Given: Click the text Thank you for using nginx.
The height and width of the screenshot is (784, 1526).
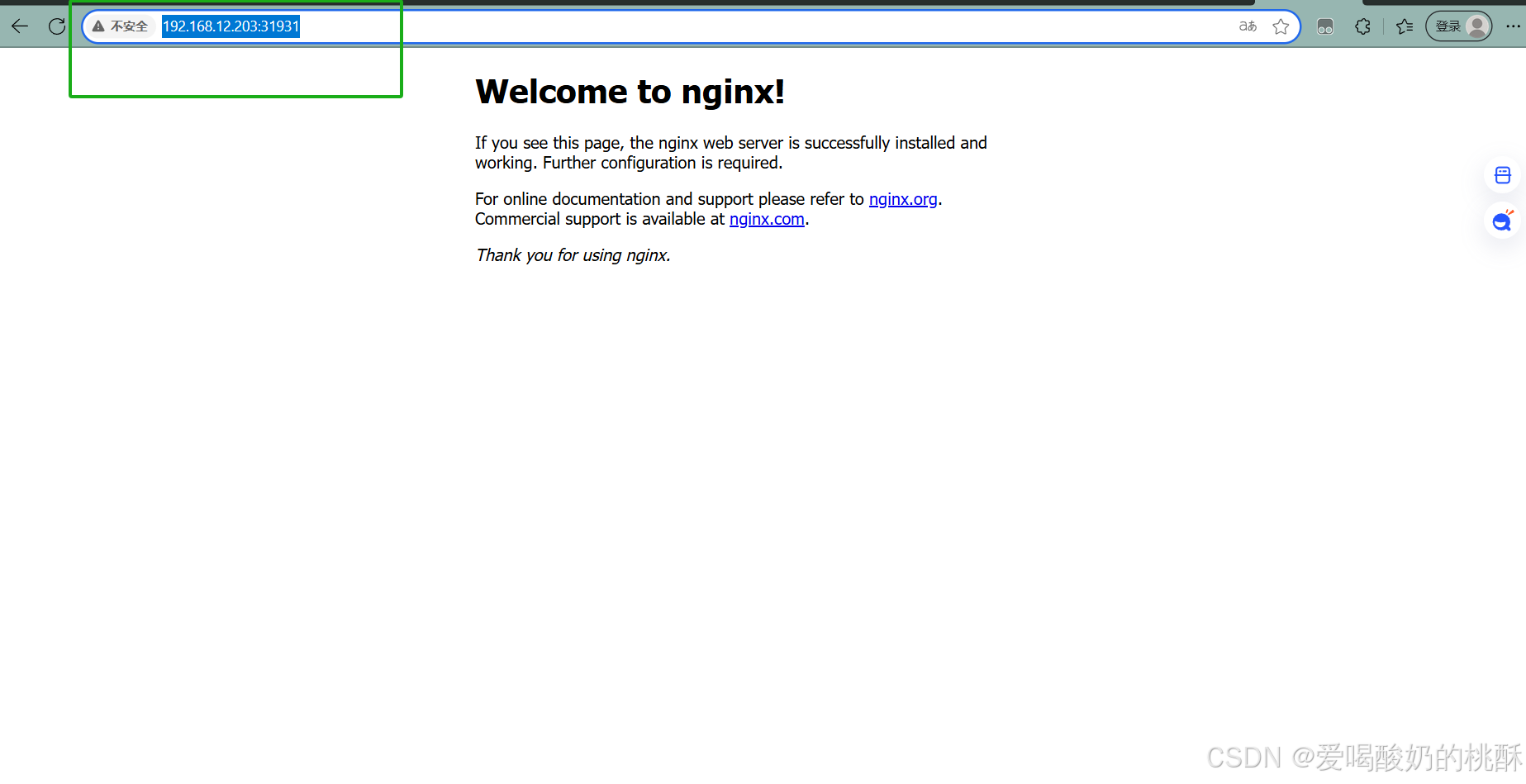Looking at the screenshot, I should (x=573, y=255).
